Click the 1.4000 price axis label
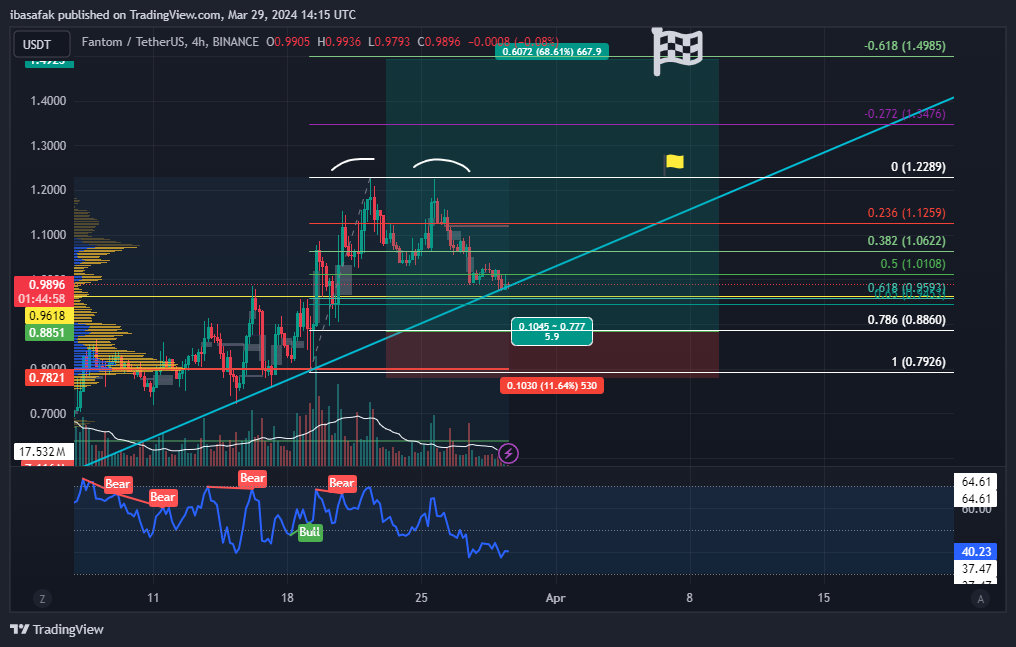1016x647 pixels. click(x=49, y=101)
